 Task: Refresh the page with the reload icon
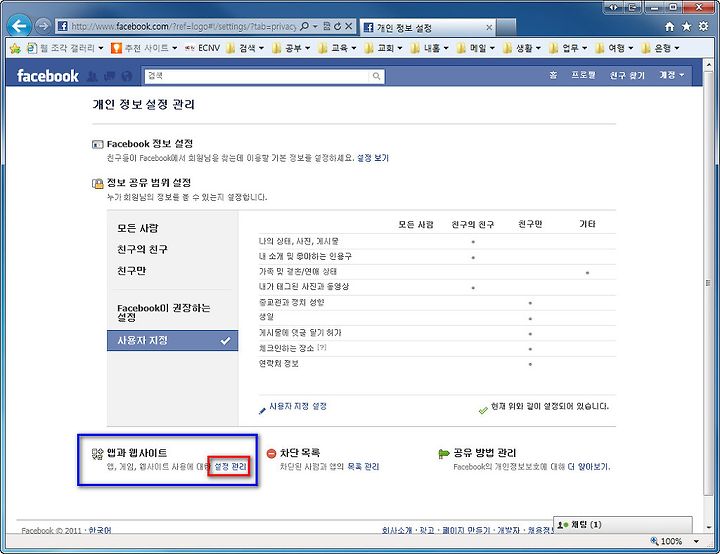pos(338,26)
